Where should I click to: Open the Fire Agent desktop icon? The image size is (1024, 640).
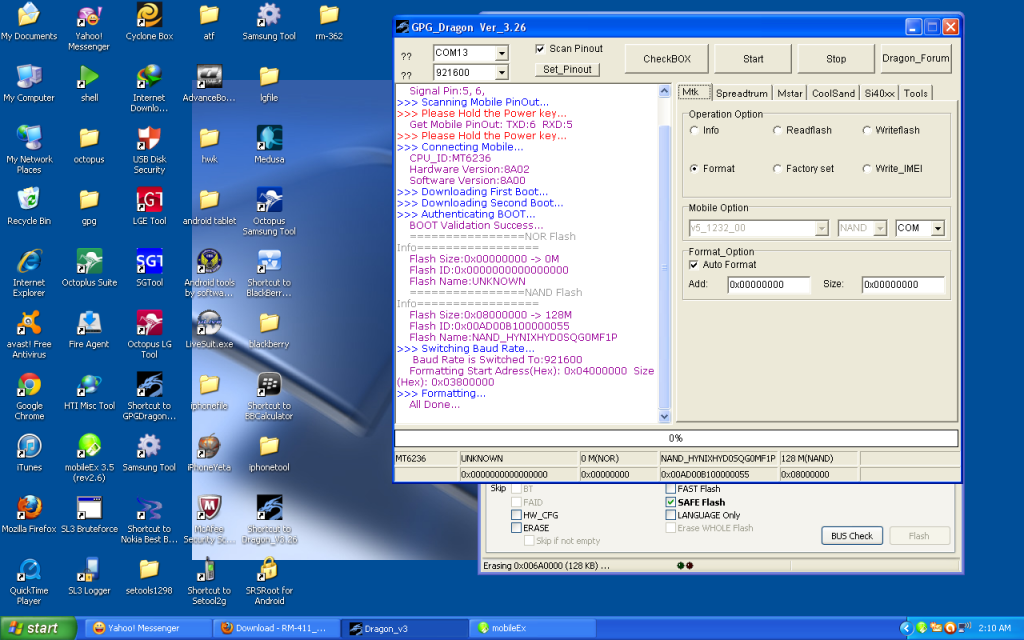click(89, 329)
